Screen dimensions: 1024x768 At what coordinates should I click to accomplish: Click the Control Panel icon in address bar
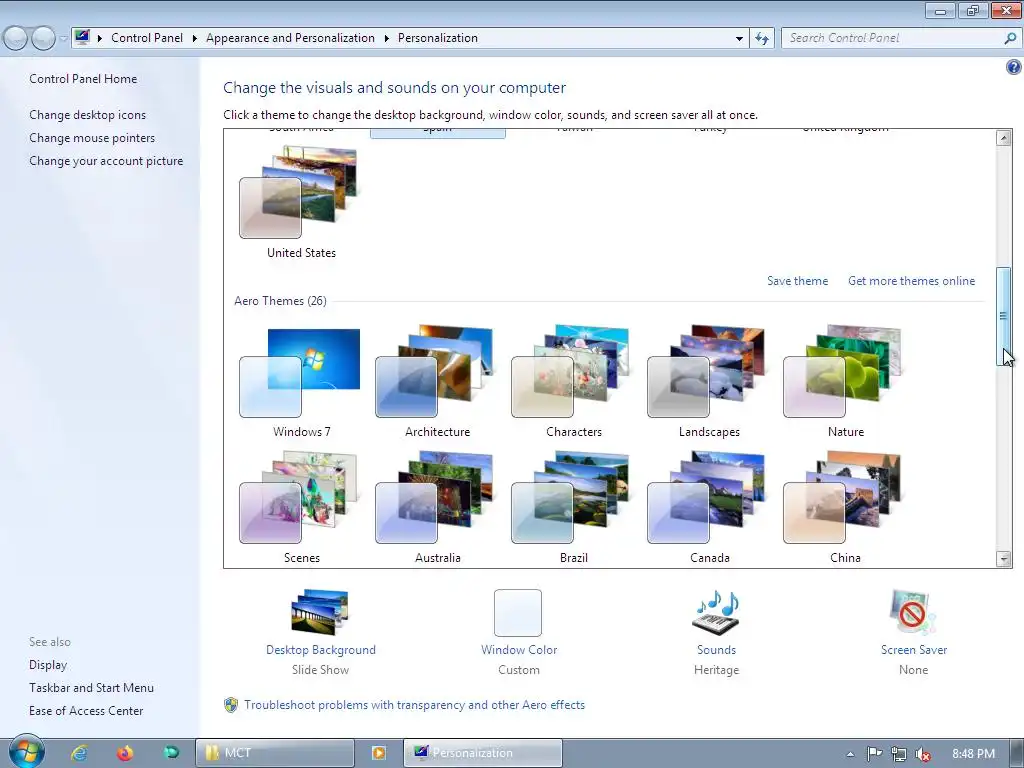pos(82,38)
